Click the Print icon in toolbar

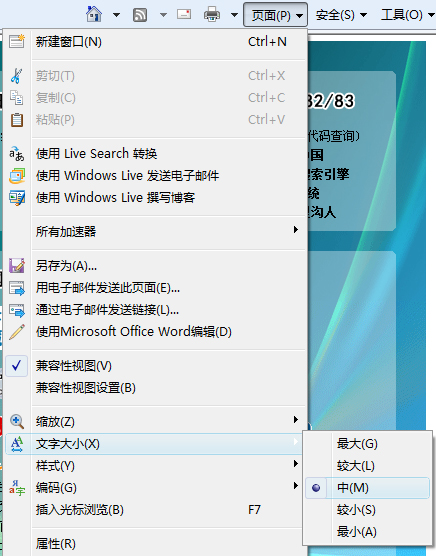click(x=212, y=15)
